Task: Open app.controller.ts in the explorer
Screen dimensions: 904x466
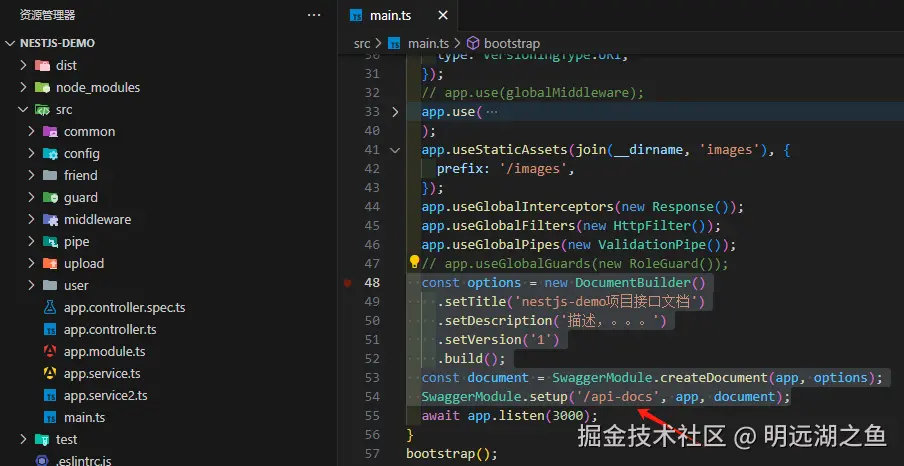Action: (110, 330)
